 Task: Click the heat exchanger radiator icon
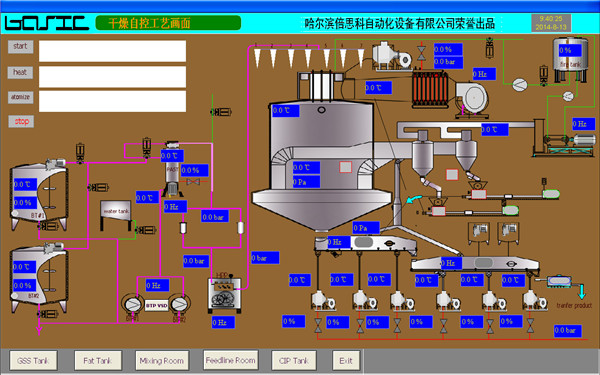[429, 89]
